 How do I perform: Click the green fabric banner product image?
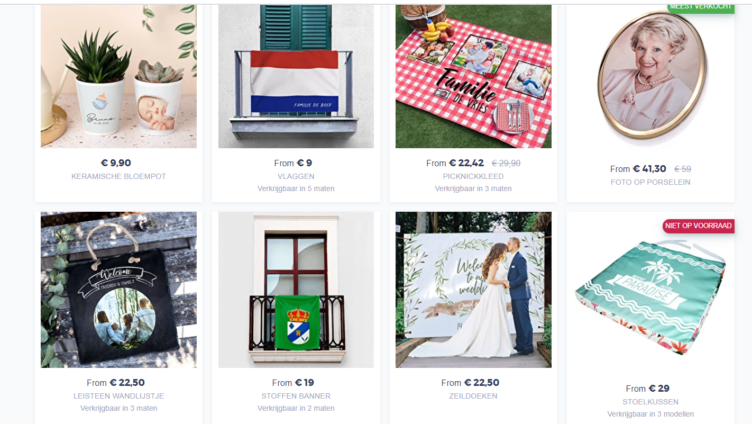296,290
